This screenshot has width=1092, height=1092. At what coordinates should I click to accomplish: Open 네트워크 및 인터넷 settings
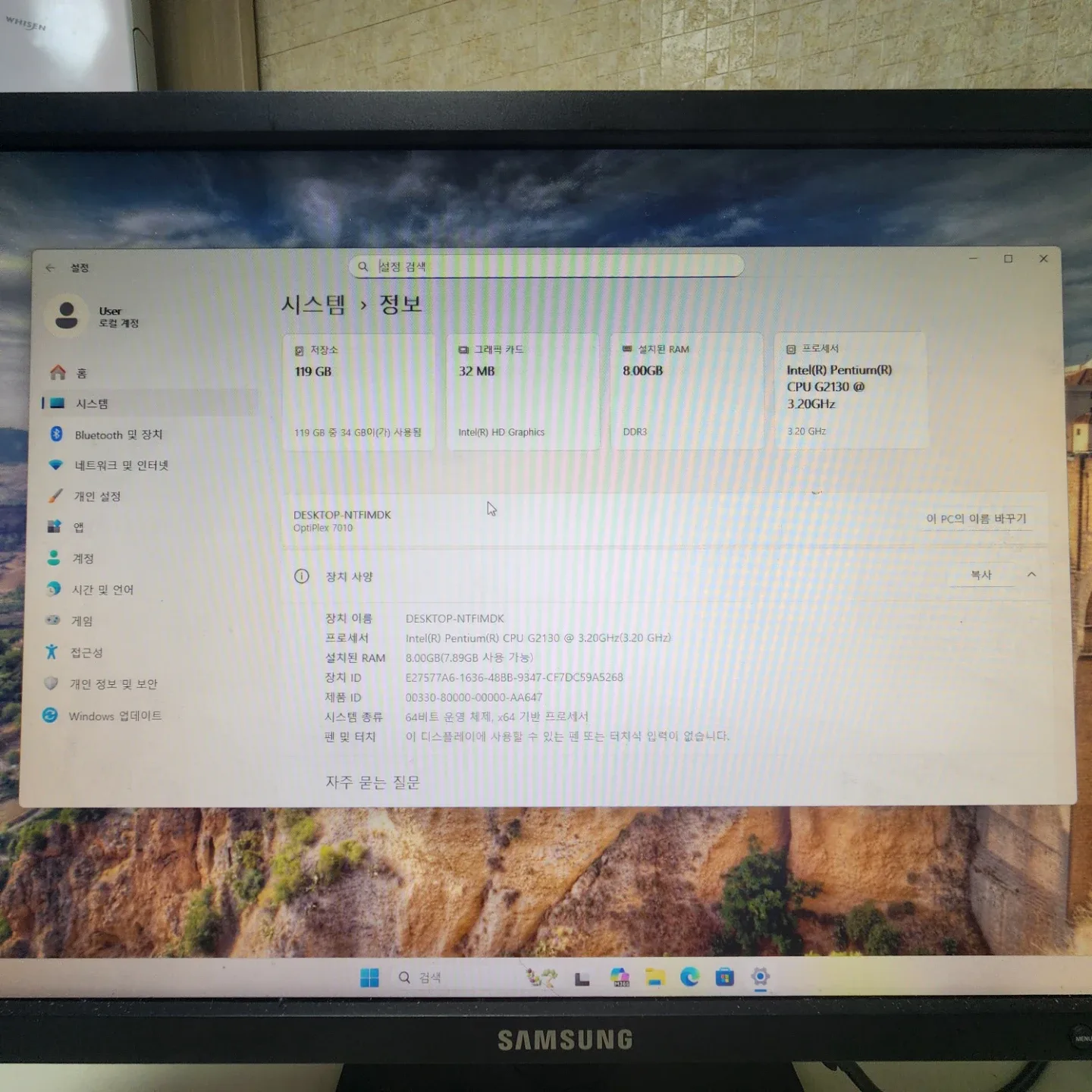click(x=121, y=466)
